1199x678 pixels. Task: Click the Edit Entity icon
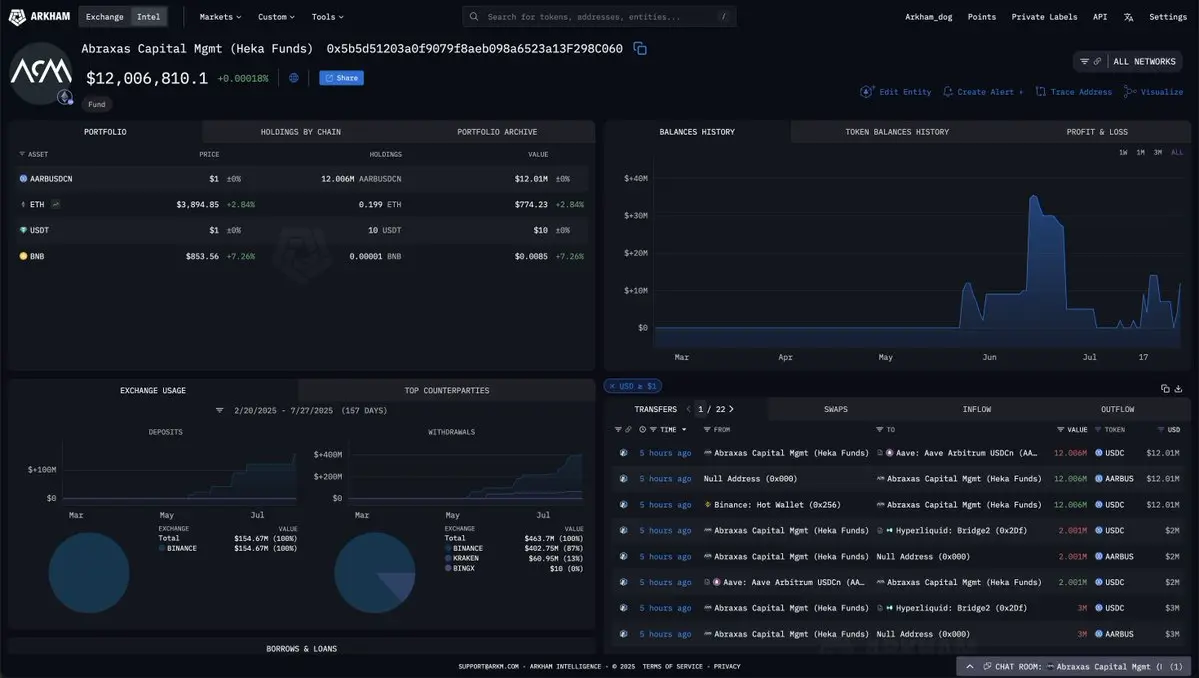pyautogui.click(x=866, y=92)
